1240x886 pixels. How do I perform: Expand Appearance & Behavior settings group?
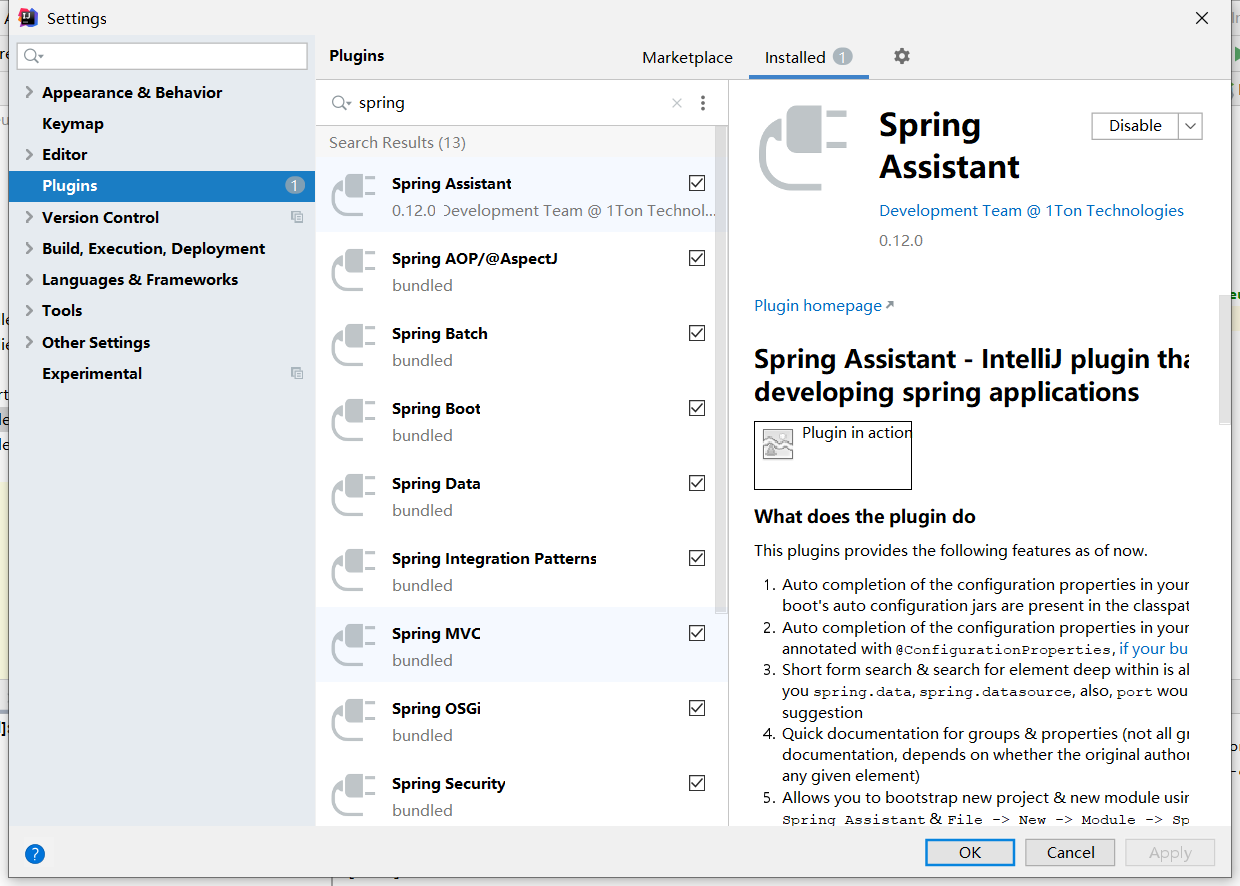[x=29, y=92]
